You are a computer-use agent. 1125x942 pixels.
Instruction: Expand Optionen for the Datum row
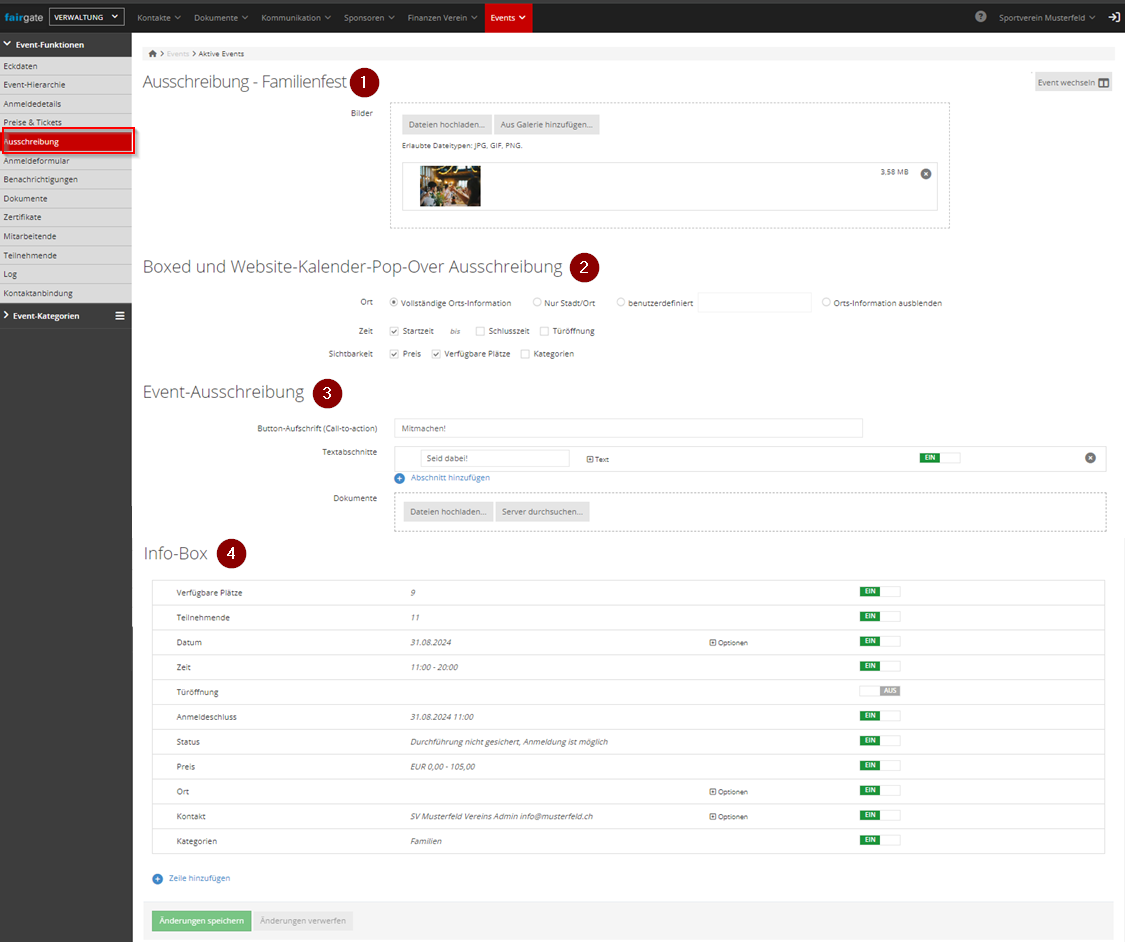click(x=728, y=642)
